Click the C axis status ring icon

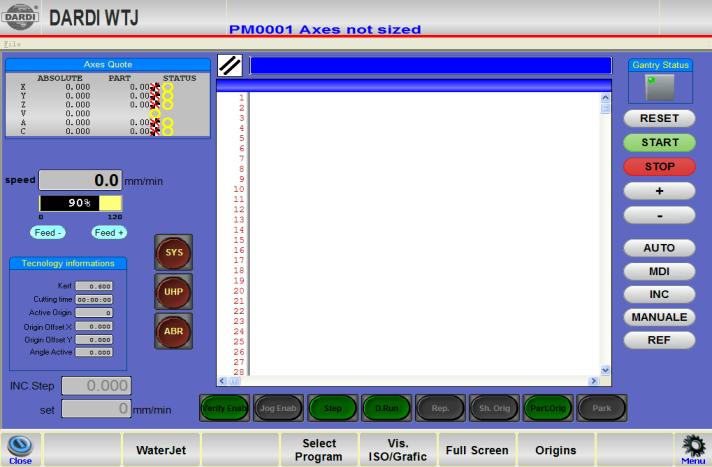[168, 131]
